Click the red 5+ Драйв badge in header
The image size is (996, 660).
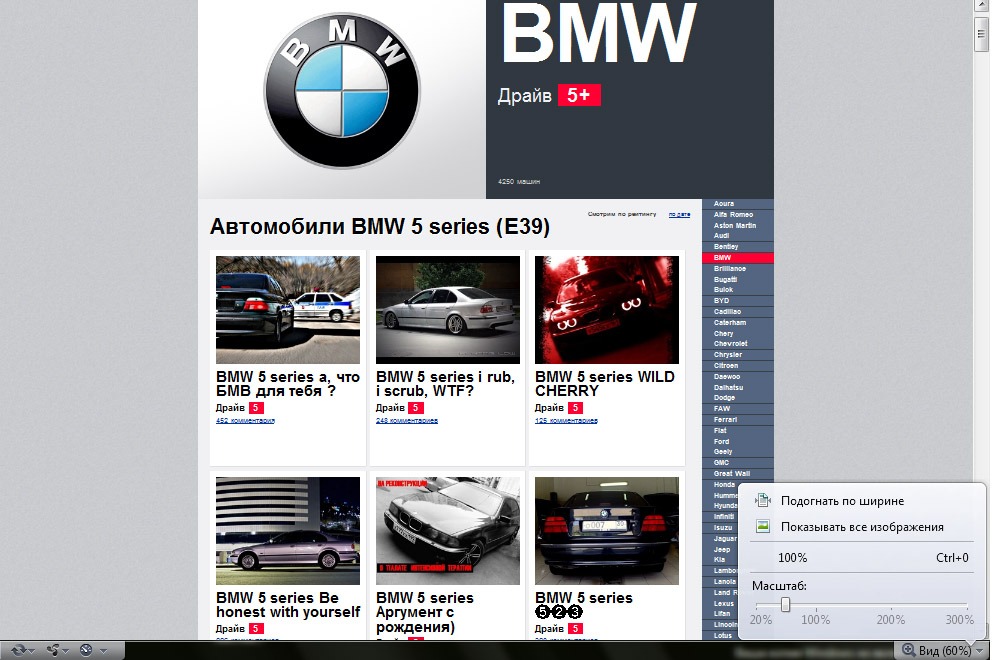pos(579,95)
